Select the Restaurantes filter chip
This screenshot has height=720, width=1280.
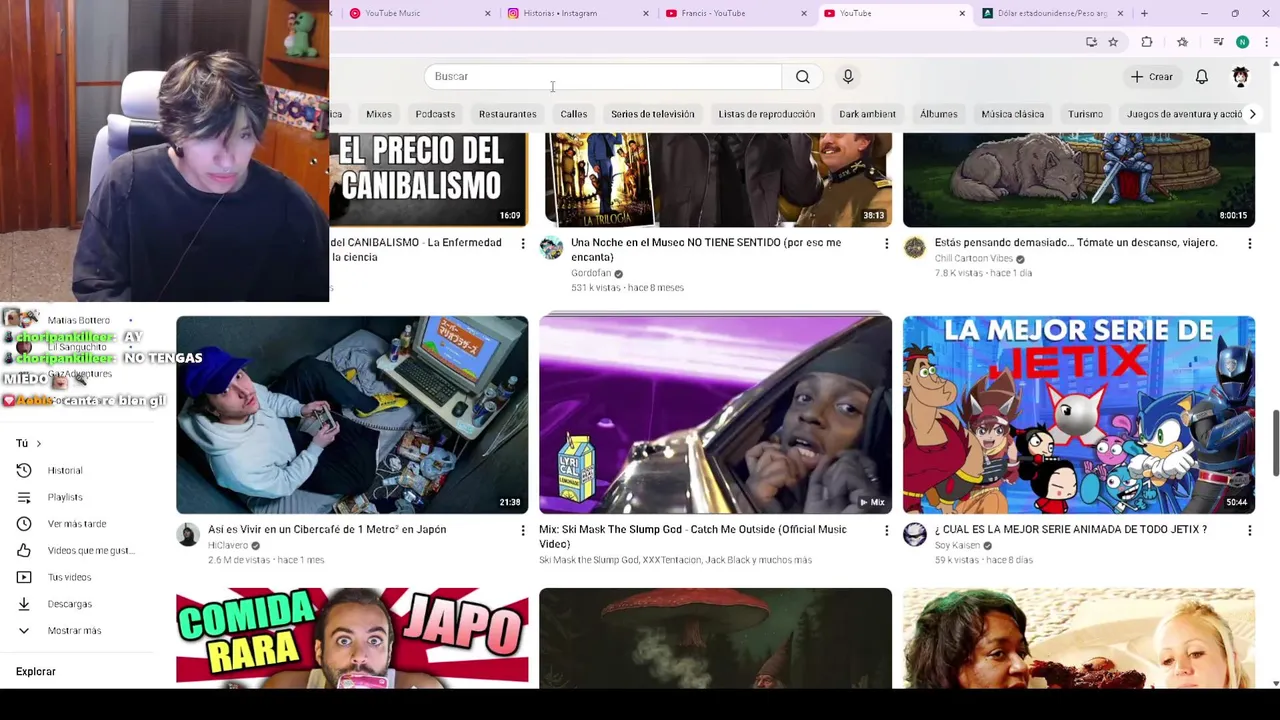click(507, 114)
